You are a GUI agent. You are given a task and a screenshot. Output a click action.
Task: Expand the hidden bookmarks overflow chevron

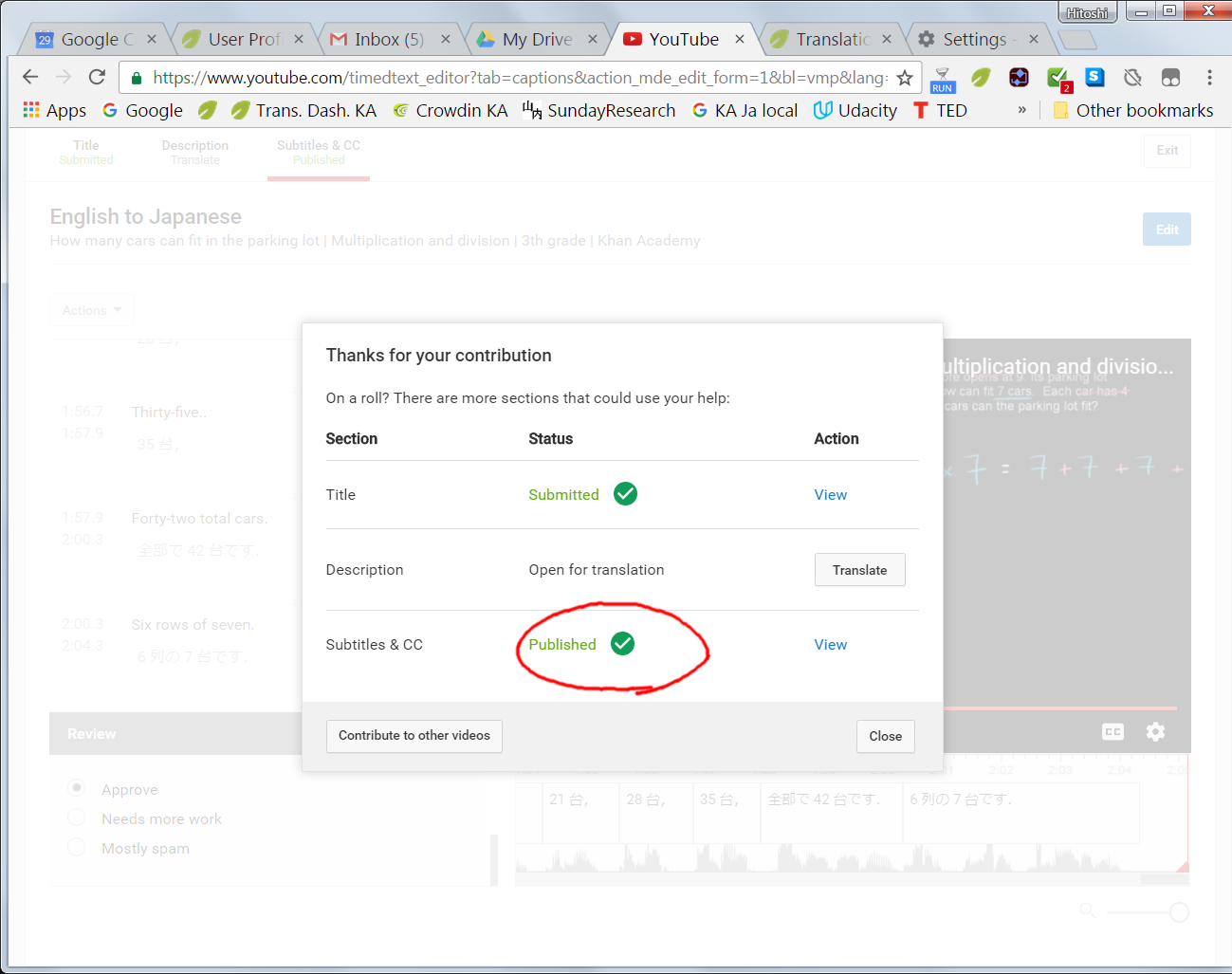pyautogui.click(x=1021, y=110)
